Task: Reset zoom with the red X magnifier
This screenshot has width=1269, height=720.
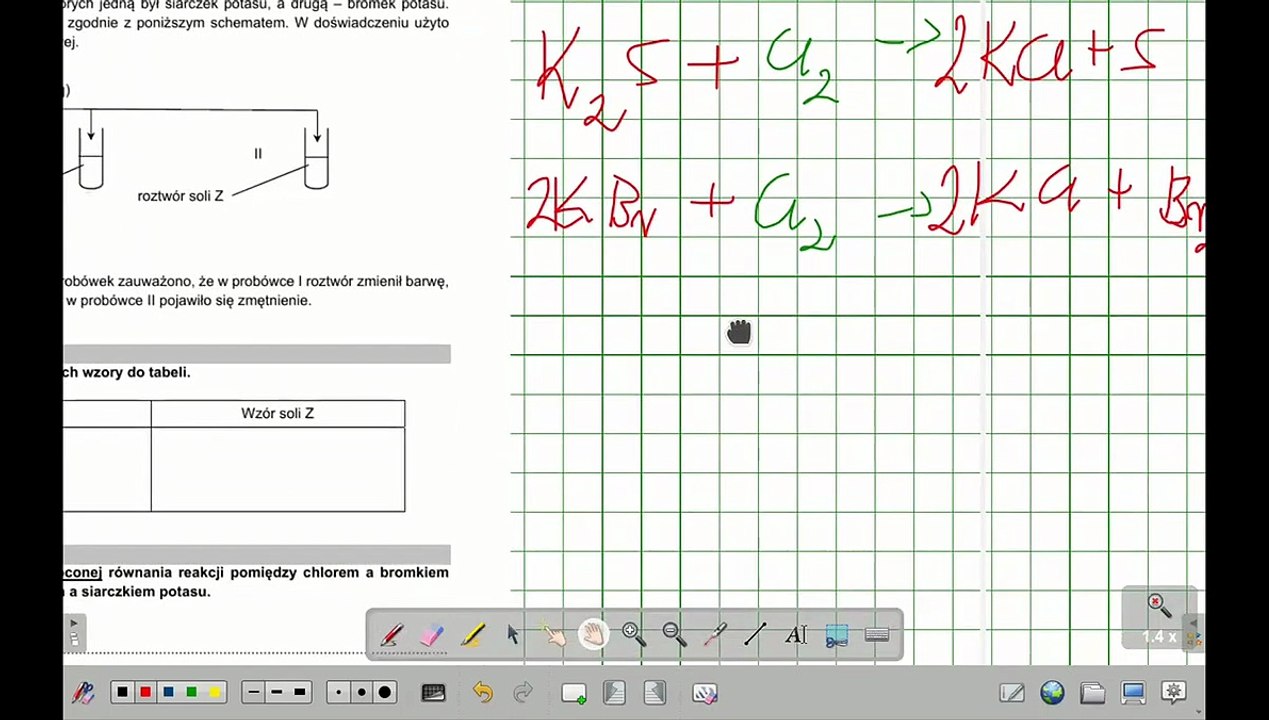Action: point(1159,605)
